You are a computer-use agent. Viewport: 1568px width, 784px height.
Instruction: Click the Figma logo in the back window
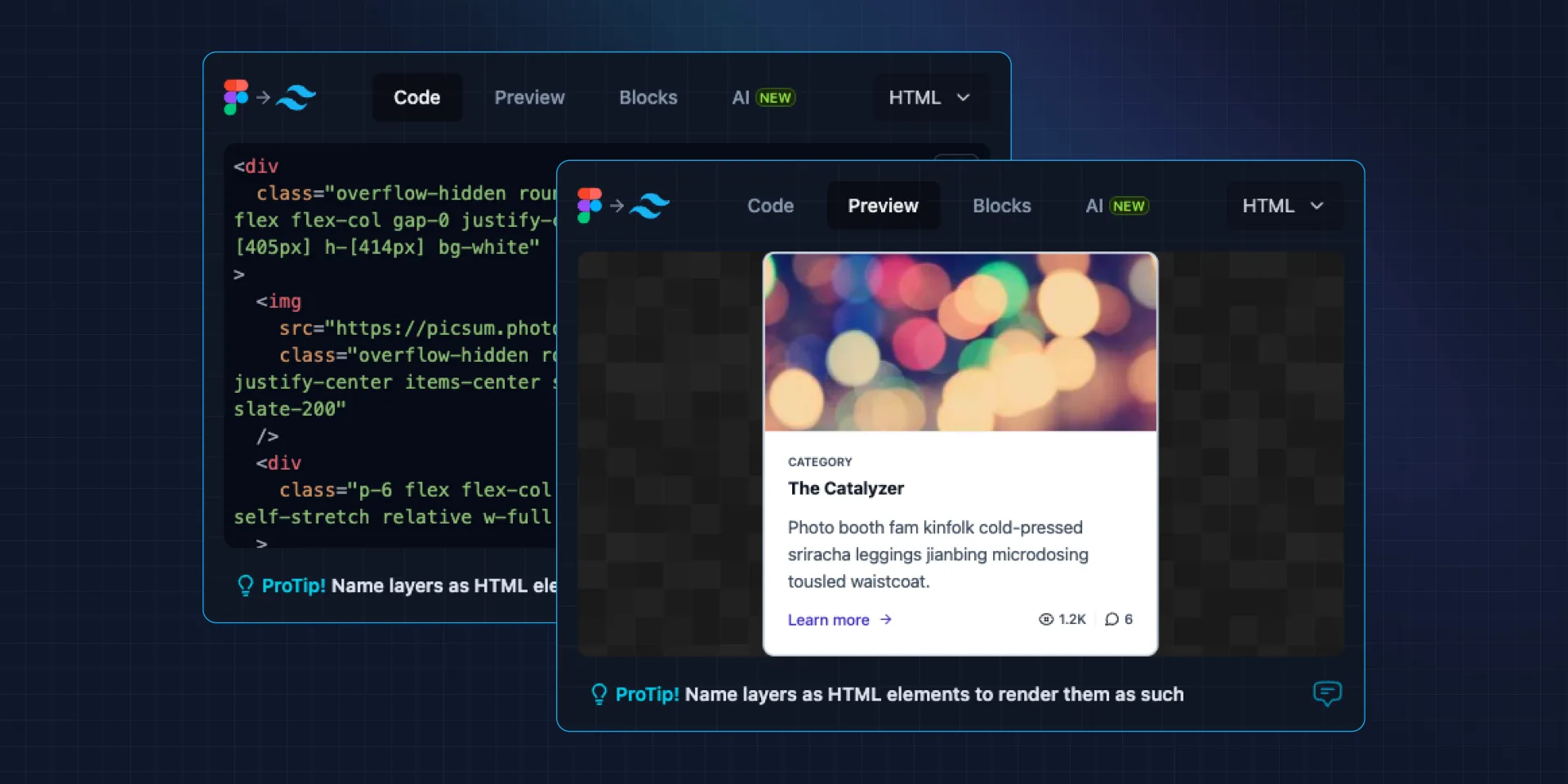click(x=235, y=97)
